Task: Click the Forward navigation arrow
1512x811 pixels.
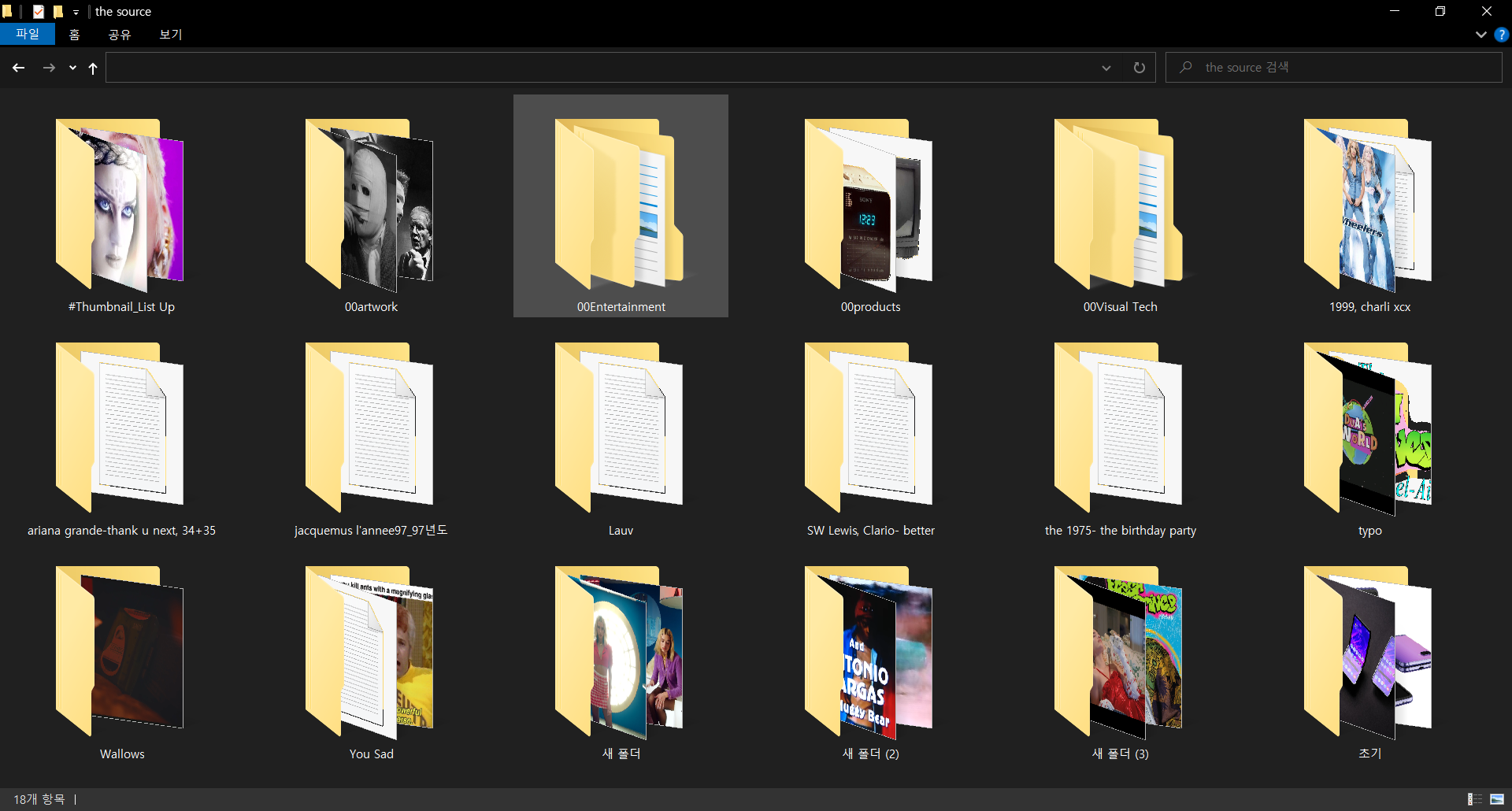Action: [x=49, y=68]
